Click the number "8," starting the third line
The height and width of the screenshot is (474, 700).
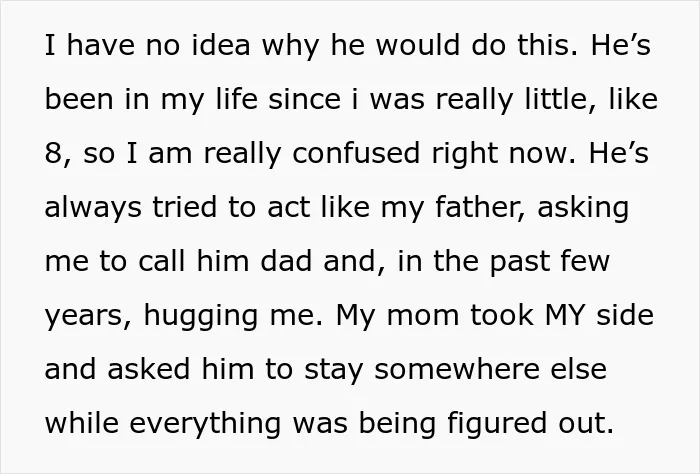click(58, 154)
